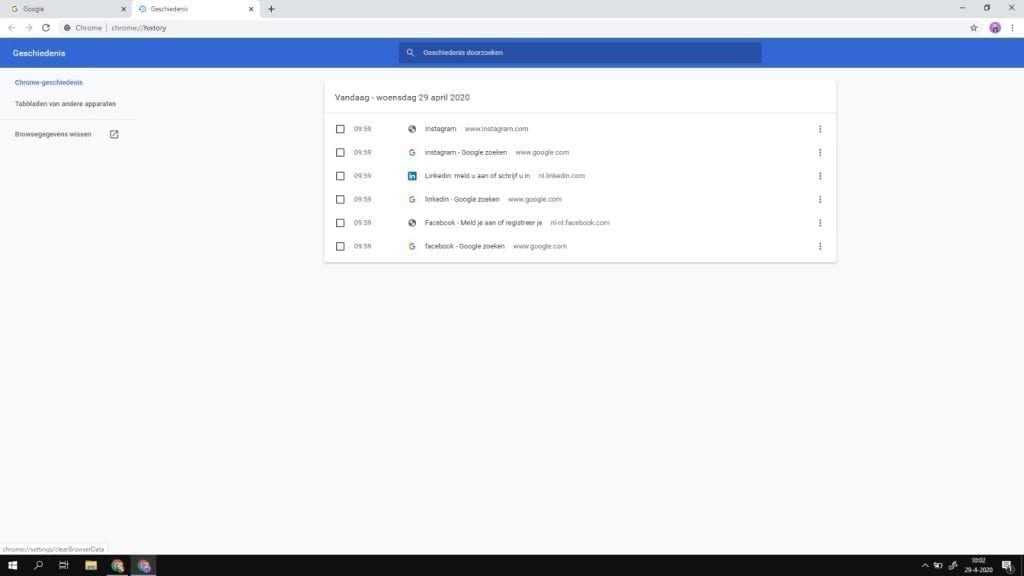Open more actions for 'instagram - Google zoeken'
The width and height of the screenshot is (1024, 576).
coord(820,153)
